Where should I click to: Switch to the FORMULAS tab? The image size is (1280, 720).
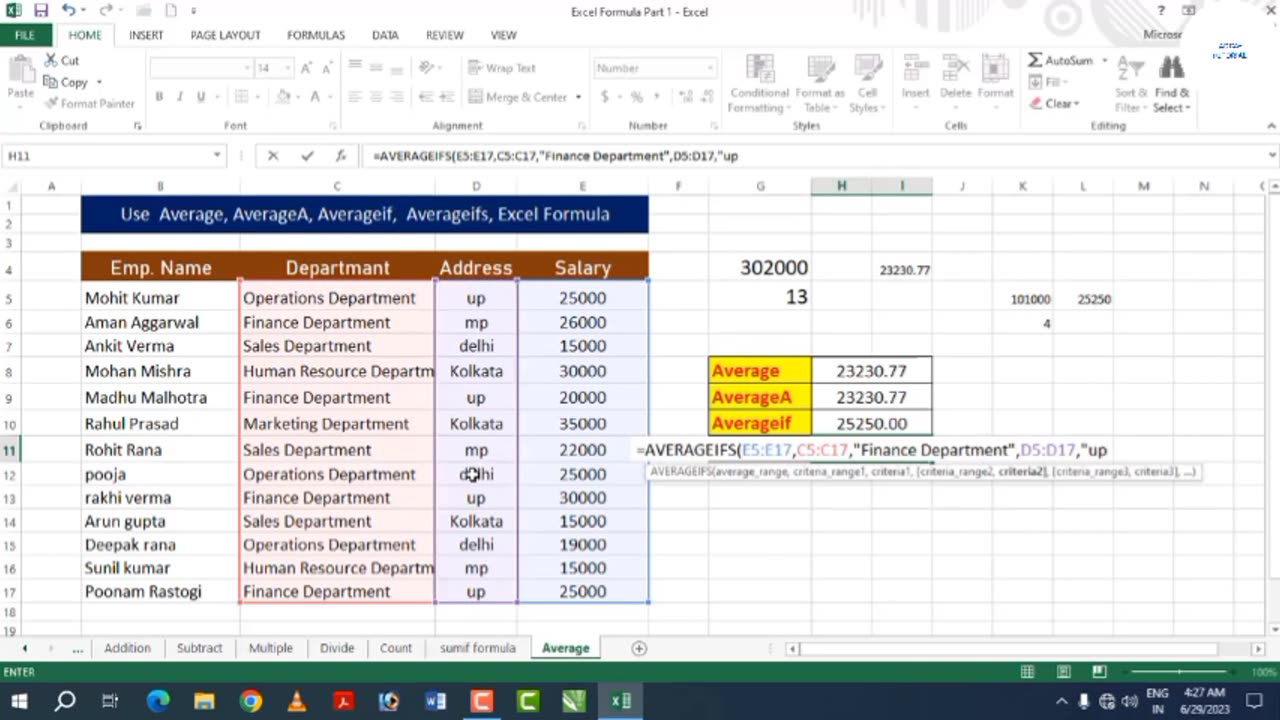pos(316,35)
